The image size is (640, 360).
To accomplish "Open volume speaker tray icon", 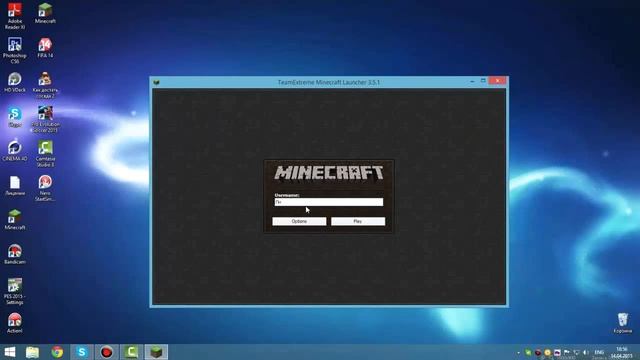I will pos(586,352).
